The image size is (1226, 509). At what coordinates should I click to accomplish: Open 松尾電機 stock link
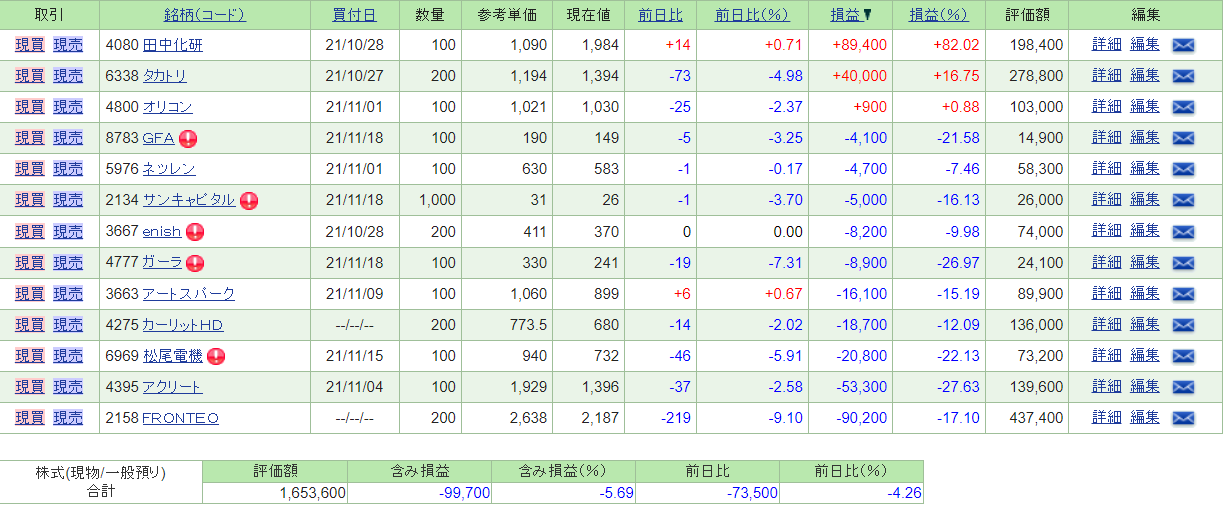(173, 356)
